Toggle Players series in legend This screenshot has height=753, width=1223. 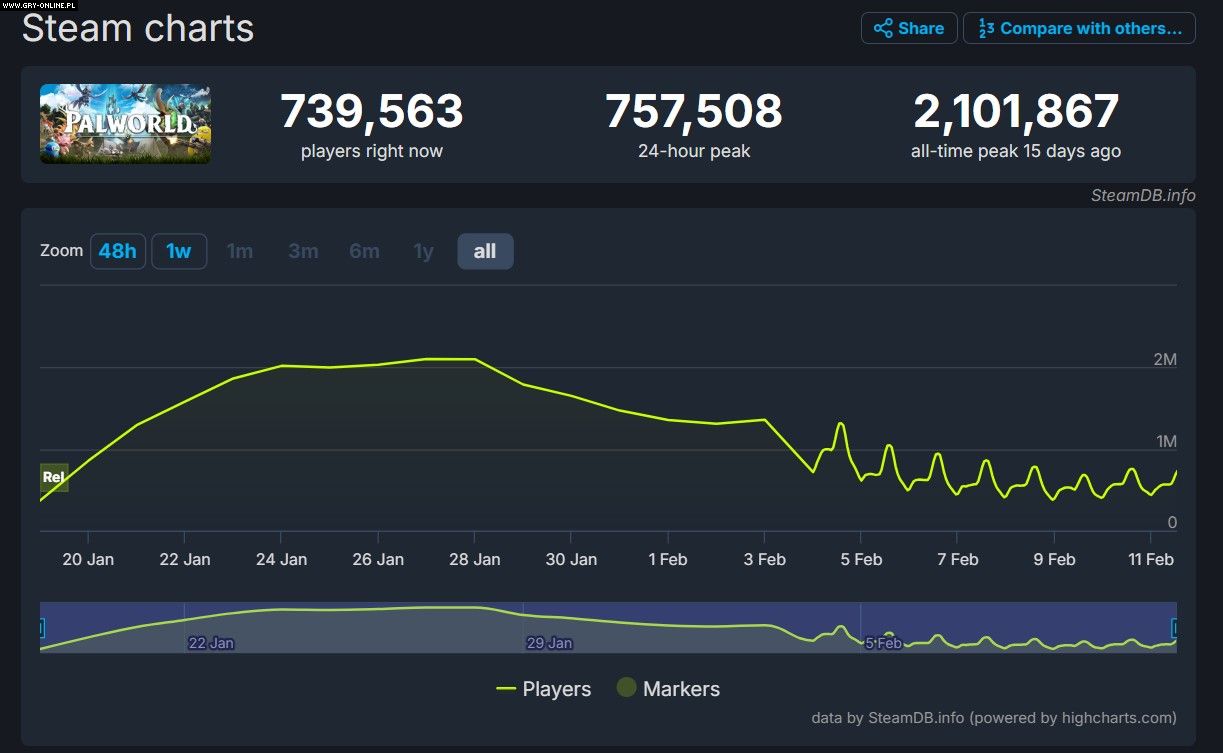coord(543,689)
